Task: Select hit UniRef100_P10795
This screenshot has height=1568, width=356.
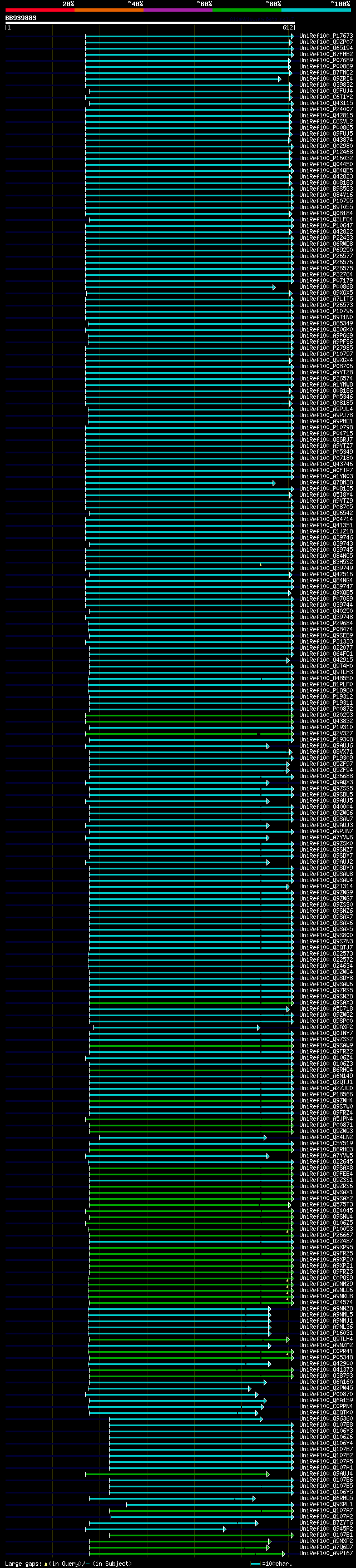Action: 325,201
